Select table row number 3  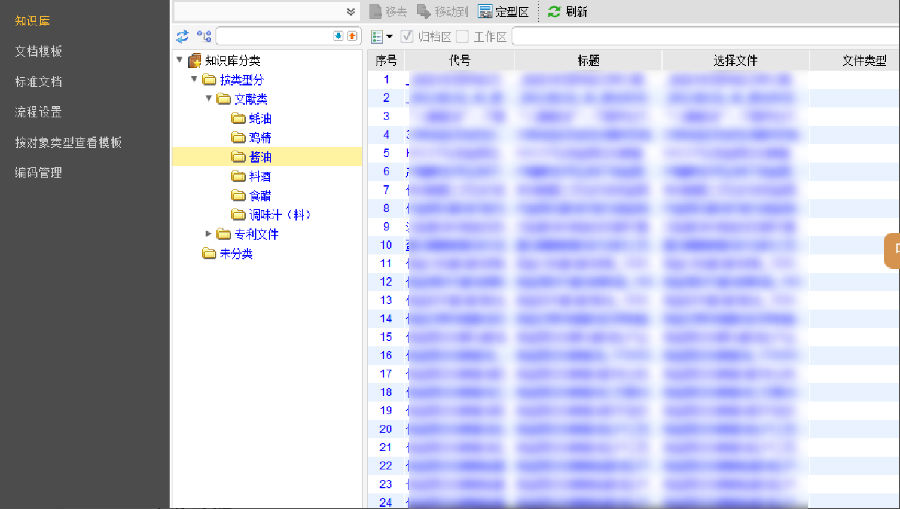(634, 116)
